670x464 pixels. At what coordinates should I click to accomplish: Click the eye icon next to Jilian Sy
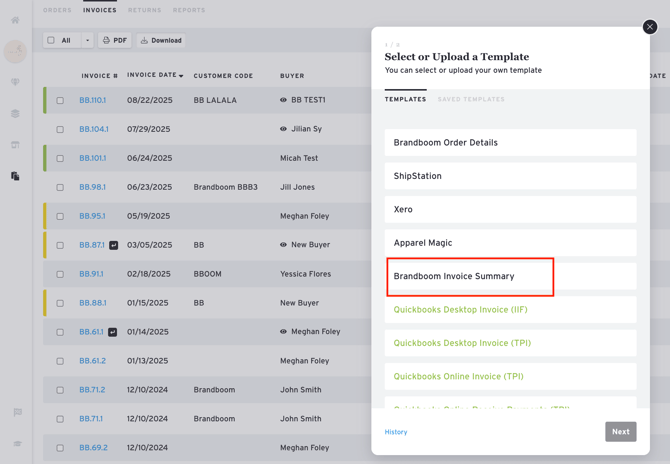pos(284,129)
